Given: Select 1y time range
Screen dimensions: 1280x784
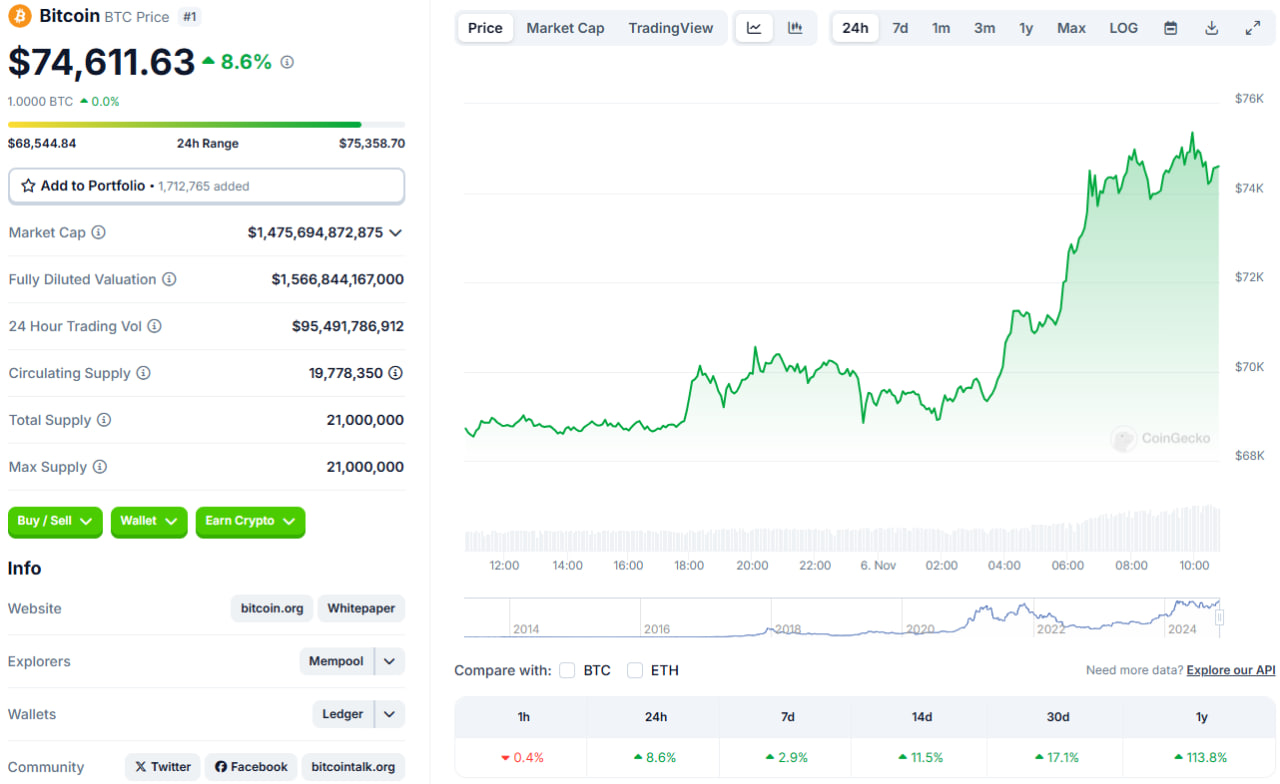Looking at the screenshot, I should 1026,28.
